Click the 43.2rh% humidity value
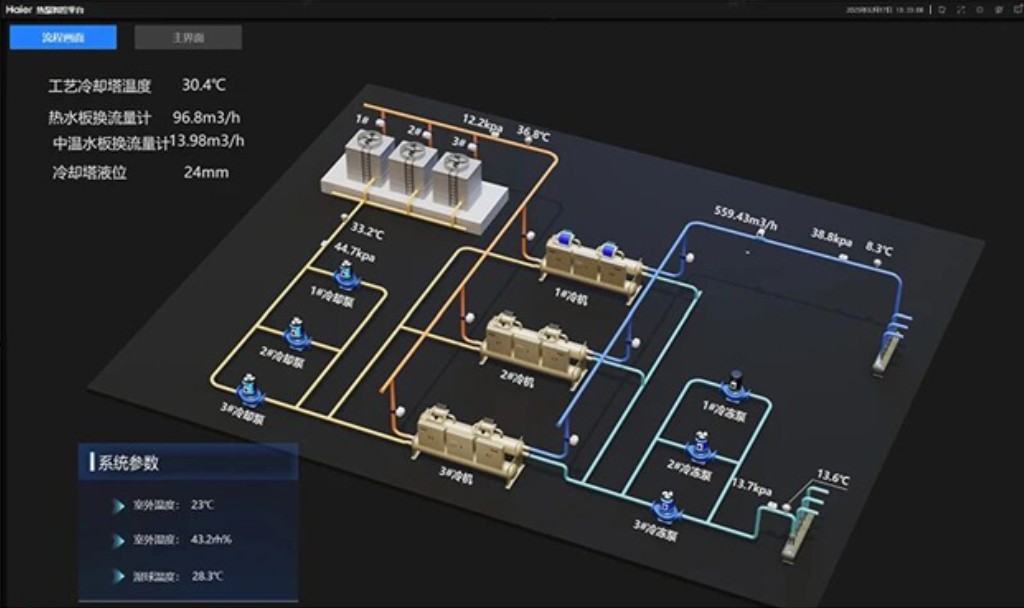This screenshot has height=608, width=1024. [x=211, y=539]
